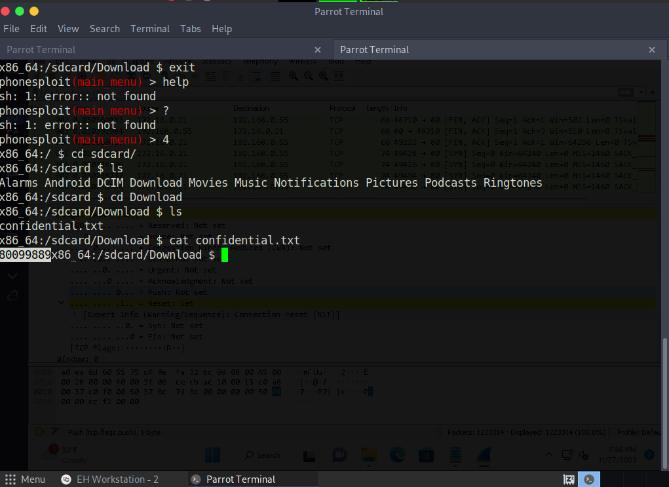
Task: Close the first Parrot Terminal tab
Action: click(x=318, y=49)
